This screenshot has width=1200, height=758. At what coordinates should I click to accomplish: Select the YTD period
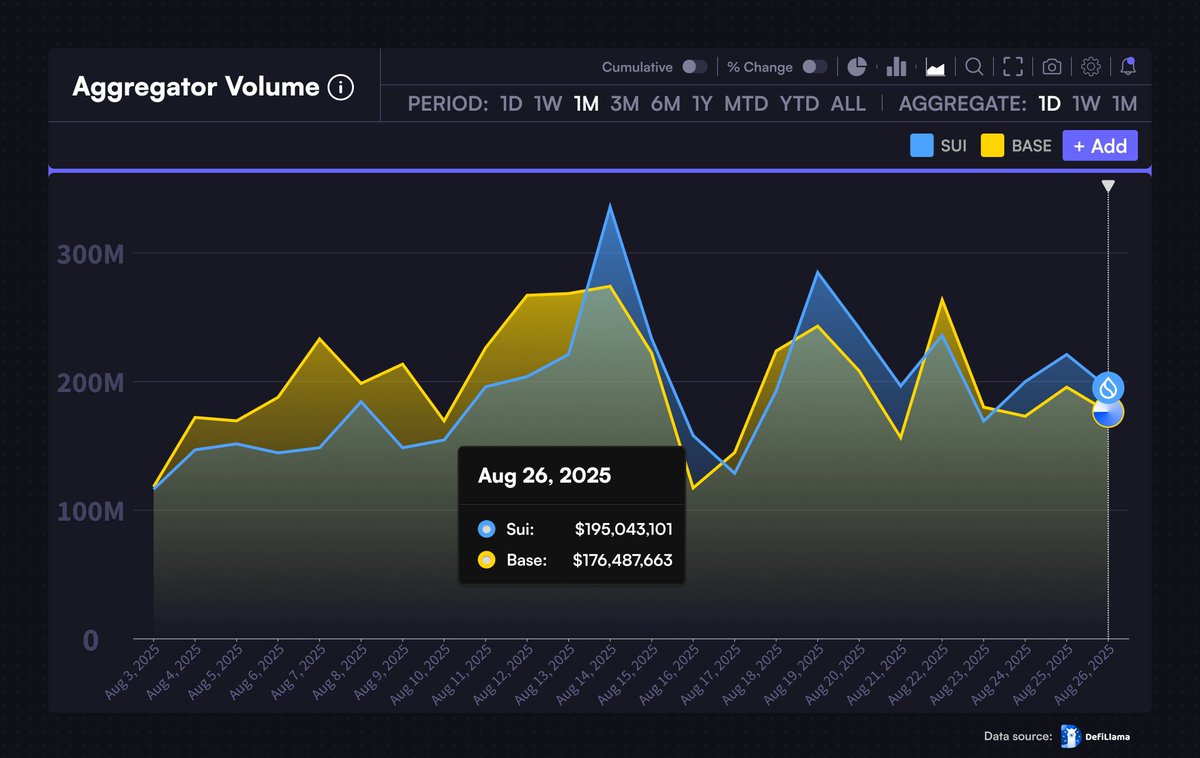click(x=800, y=104)
